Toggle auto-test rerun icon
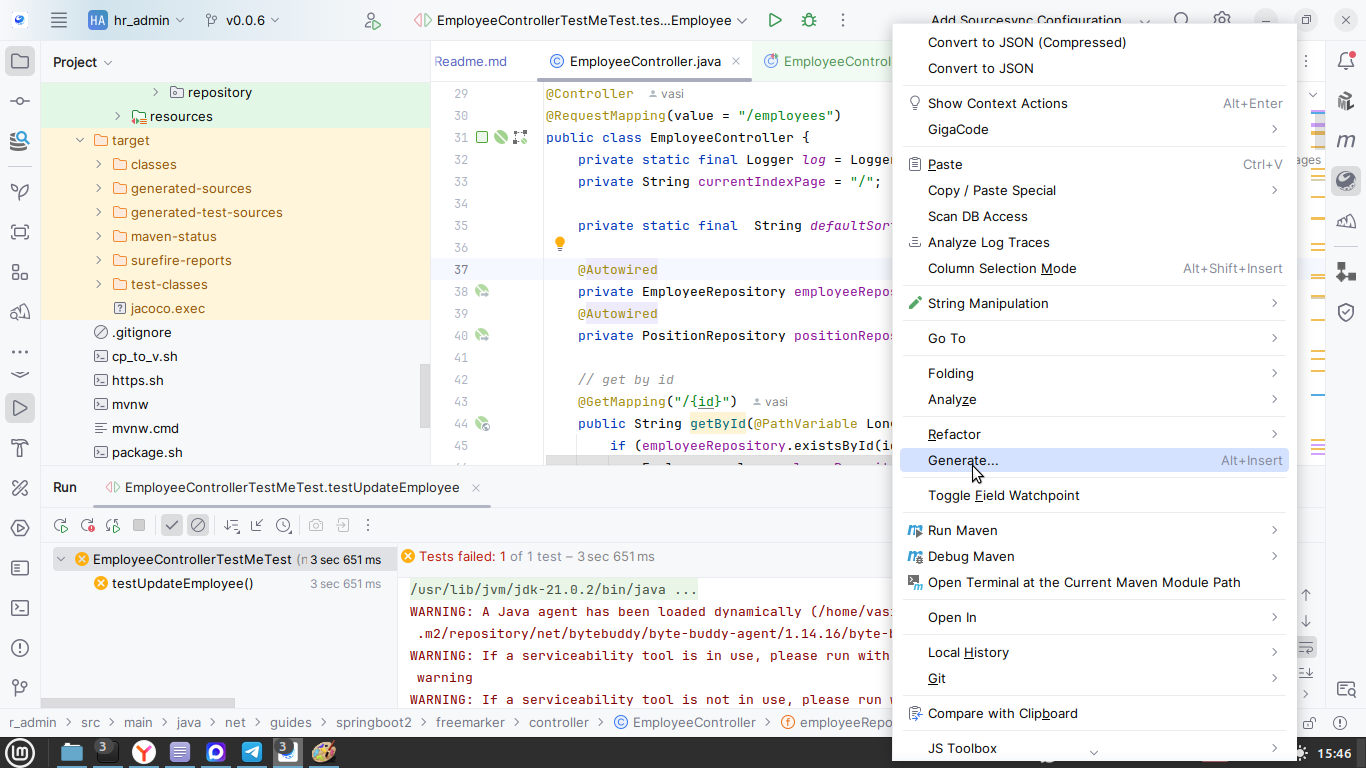Viewport: 1366px width, 768px height. pos(113,525)
